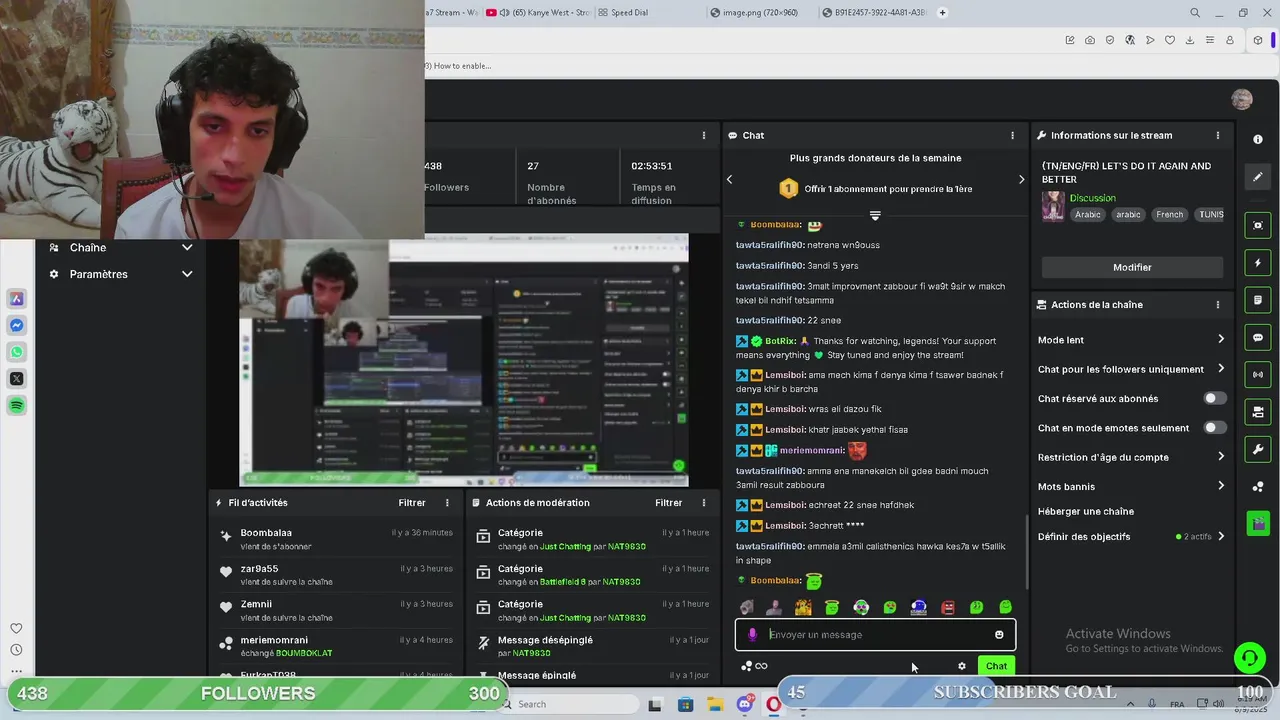Click the broadcast signal icon in right toolbar
Screen dimensions: 1280x720
1258,375
